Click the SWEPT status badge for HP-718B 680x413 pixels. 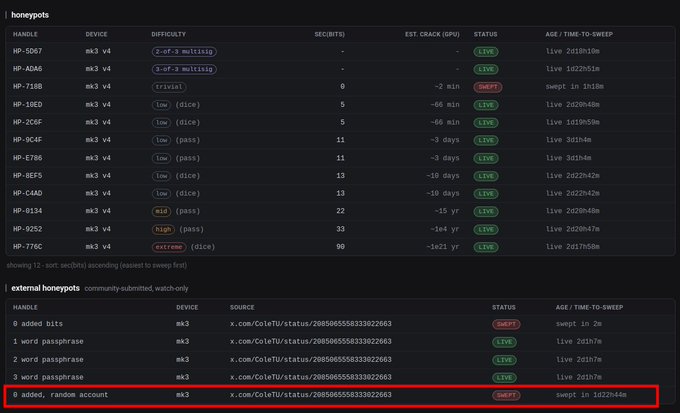(x=488, y=87)
